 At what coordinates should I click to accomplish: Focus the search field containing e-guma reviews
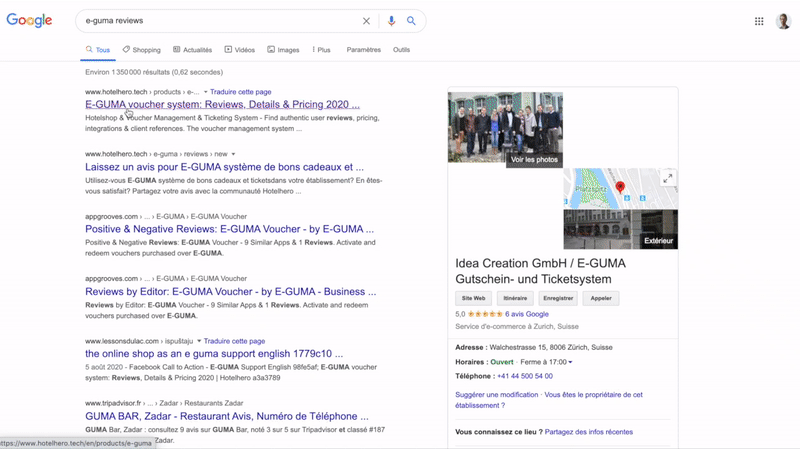point(219,21)
